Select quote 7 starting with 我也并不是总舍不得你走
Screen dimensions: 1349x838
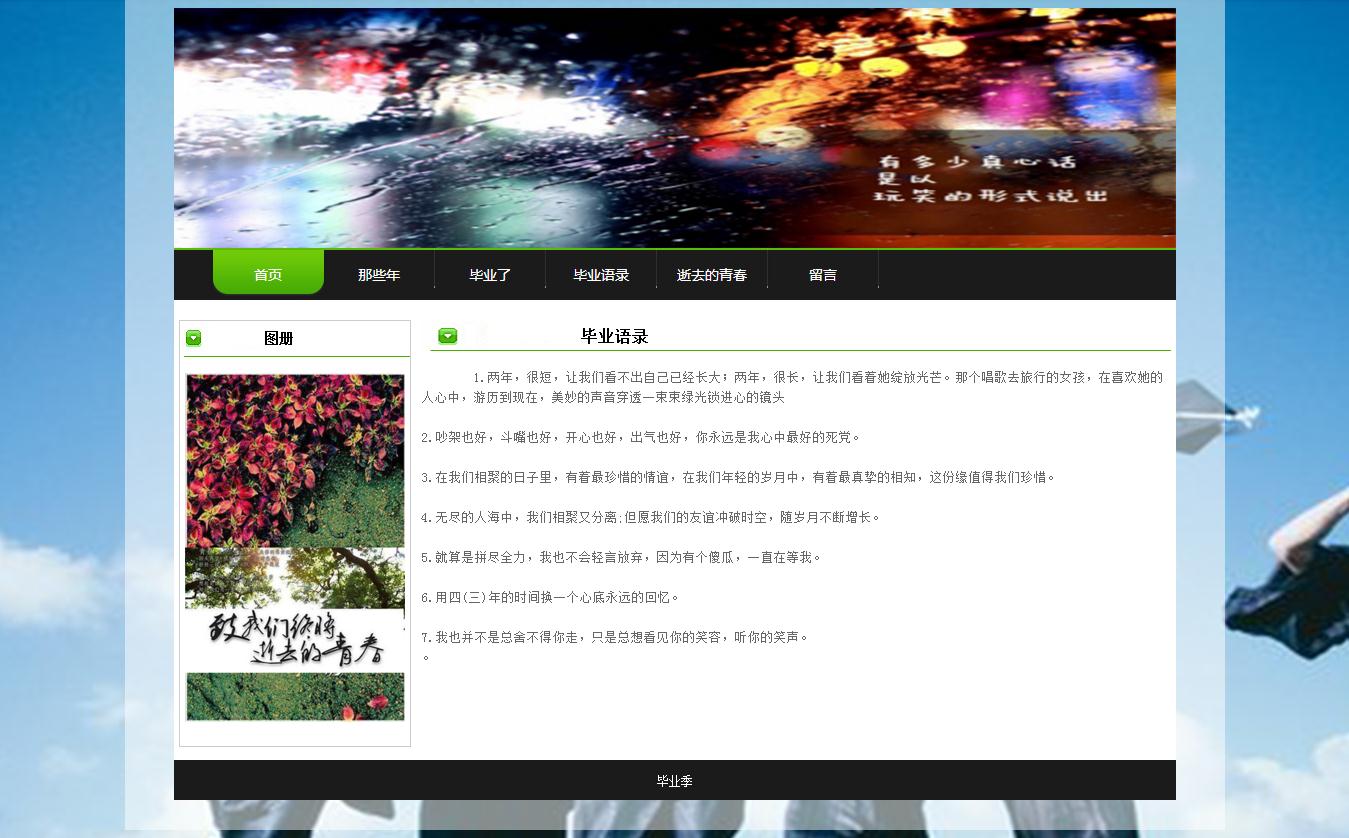pos(614,637)
